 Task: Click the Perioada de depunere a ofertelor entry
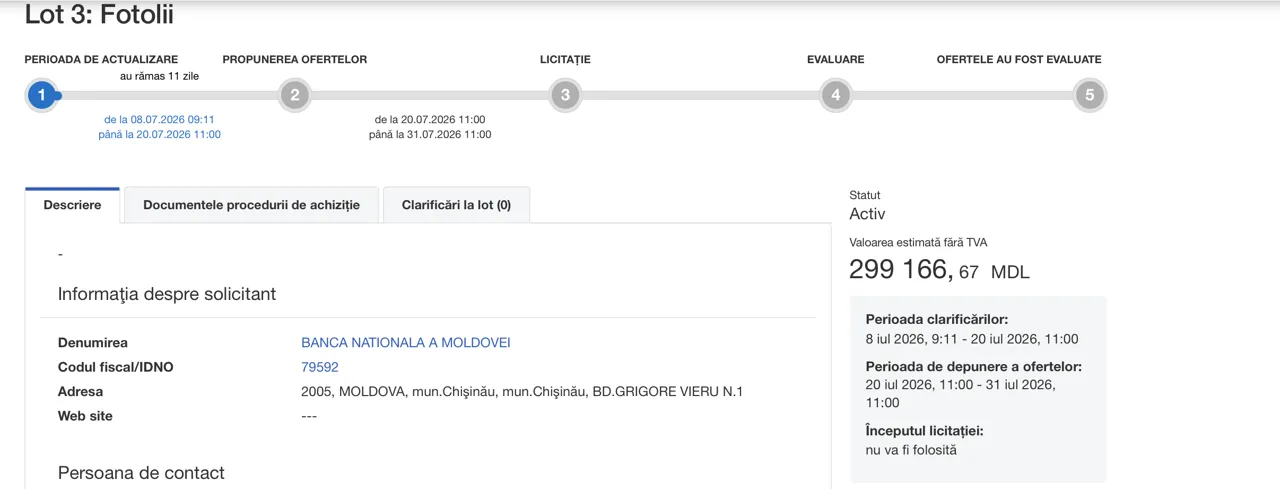click(x=974, y=385)
